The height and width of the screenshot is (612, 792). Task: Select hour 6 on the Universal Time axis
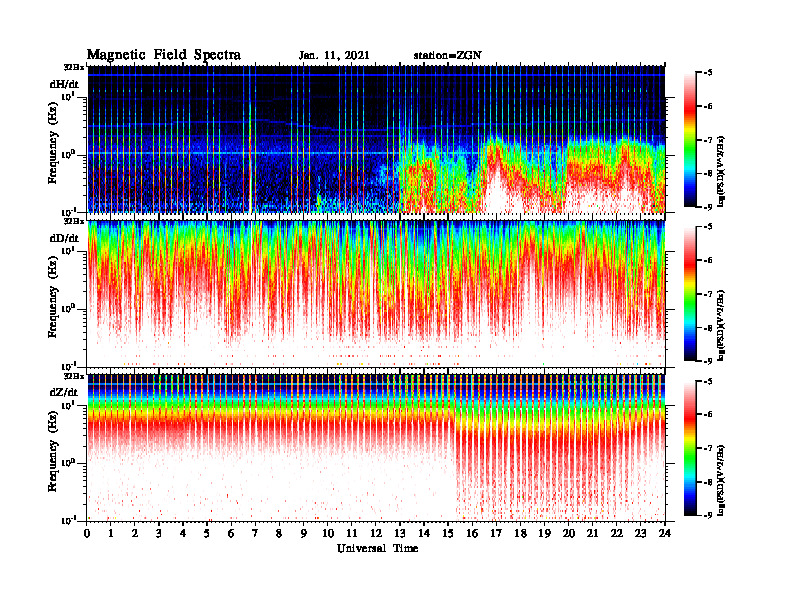click(x=231, y=534)
